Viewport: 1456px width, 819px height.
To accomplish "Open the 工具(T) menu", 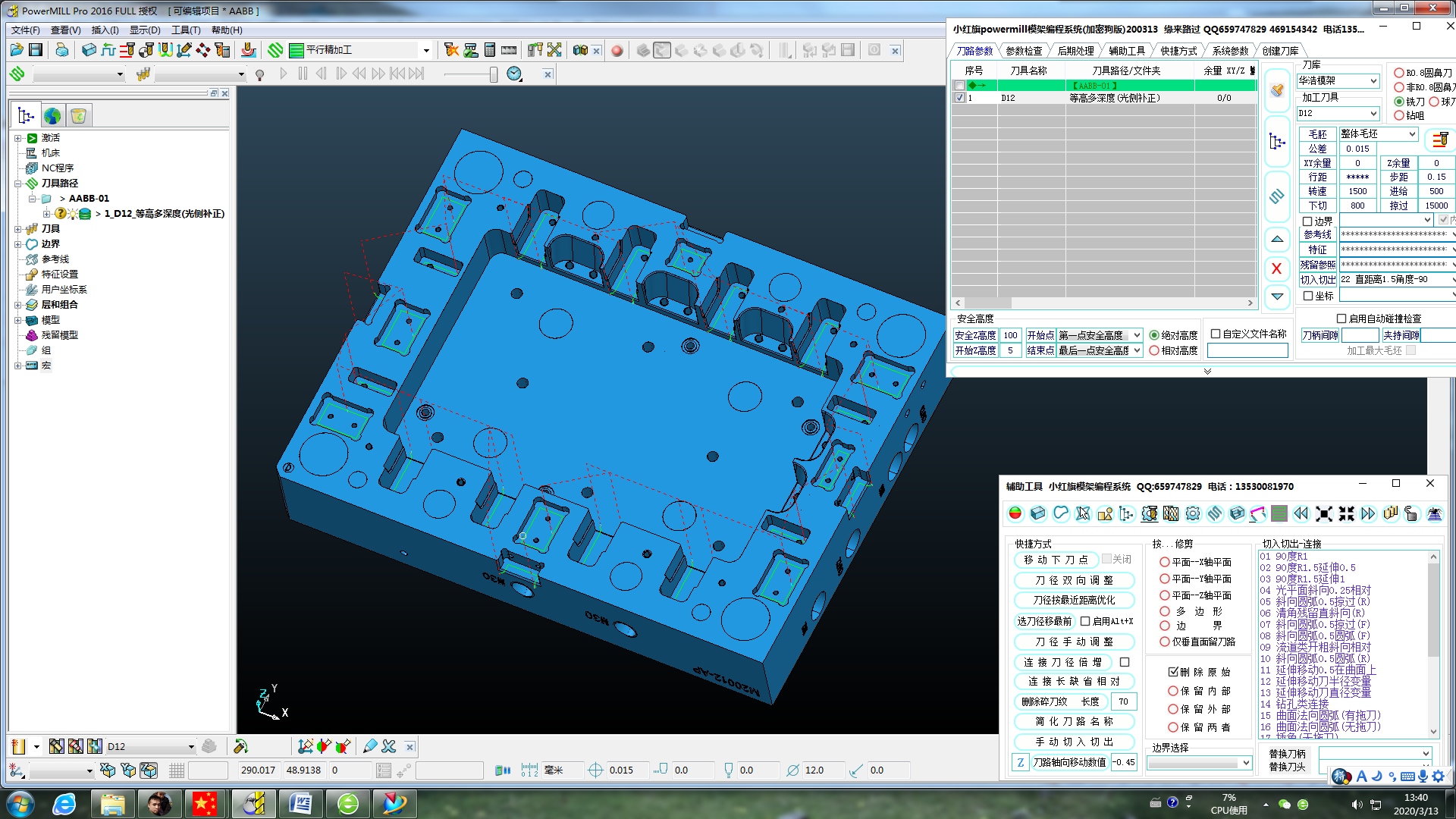I will click(186, 30).
